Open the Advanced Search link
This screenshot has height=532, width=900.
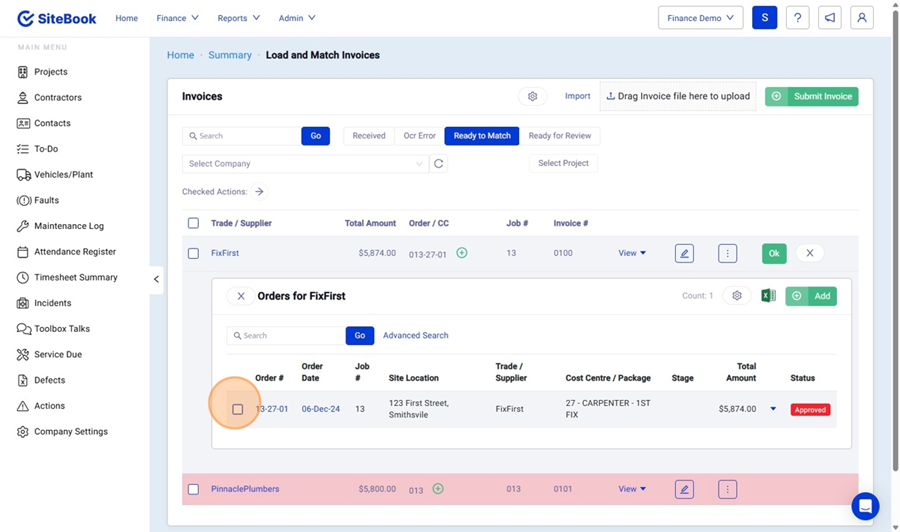click(x=415, y=336)
